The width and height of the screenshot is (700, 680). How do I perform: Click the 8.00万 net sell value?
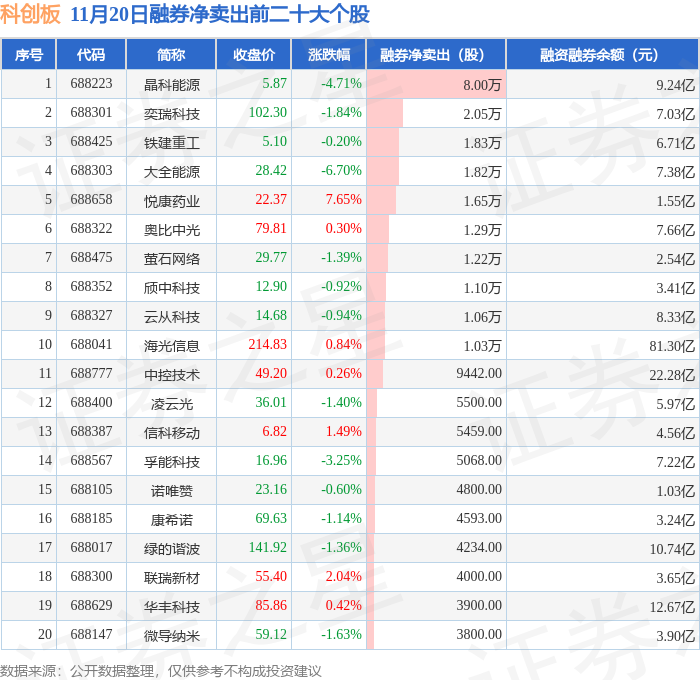[482, 84]
